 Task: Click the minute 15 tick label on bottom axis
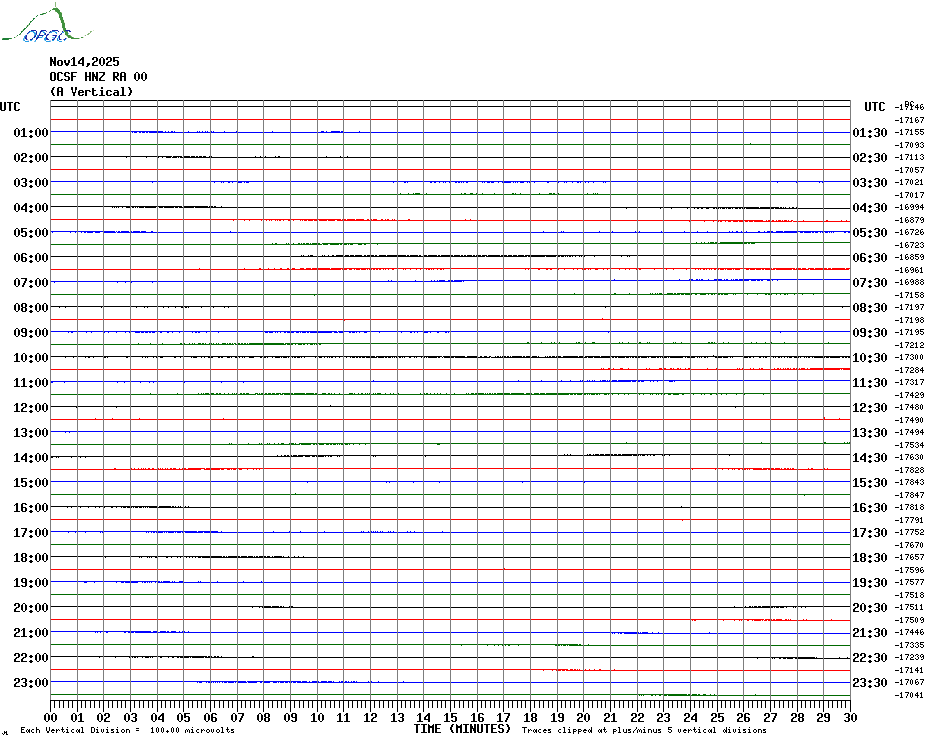450,717
